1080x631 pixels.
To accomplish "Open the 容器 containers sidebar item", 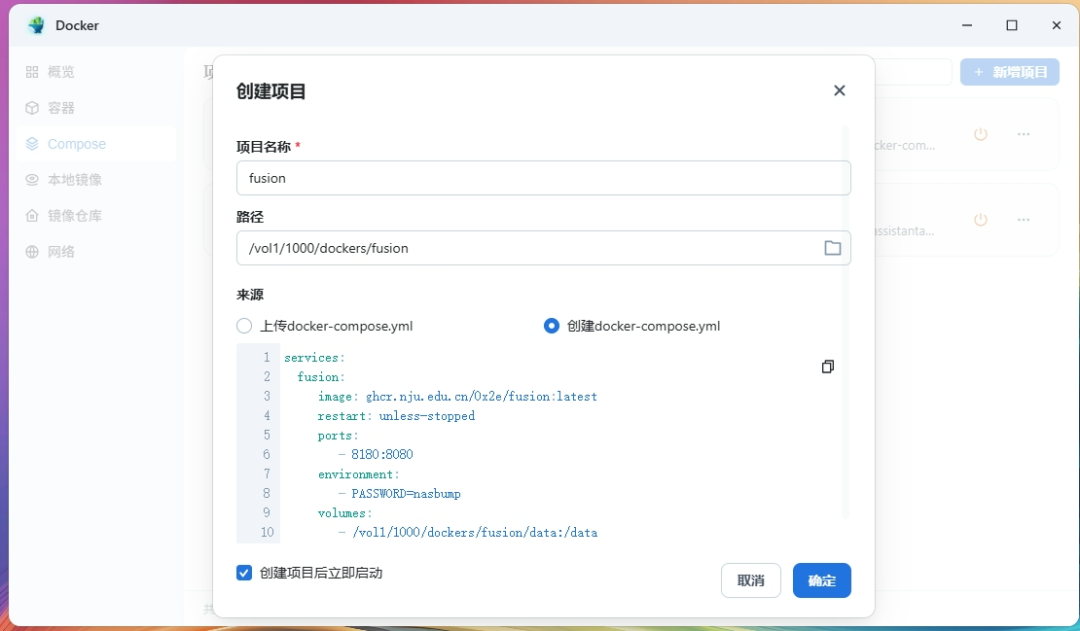I will click(x=96, y=107).
